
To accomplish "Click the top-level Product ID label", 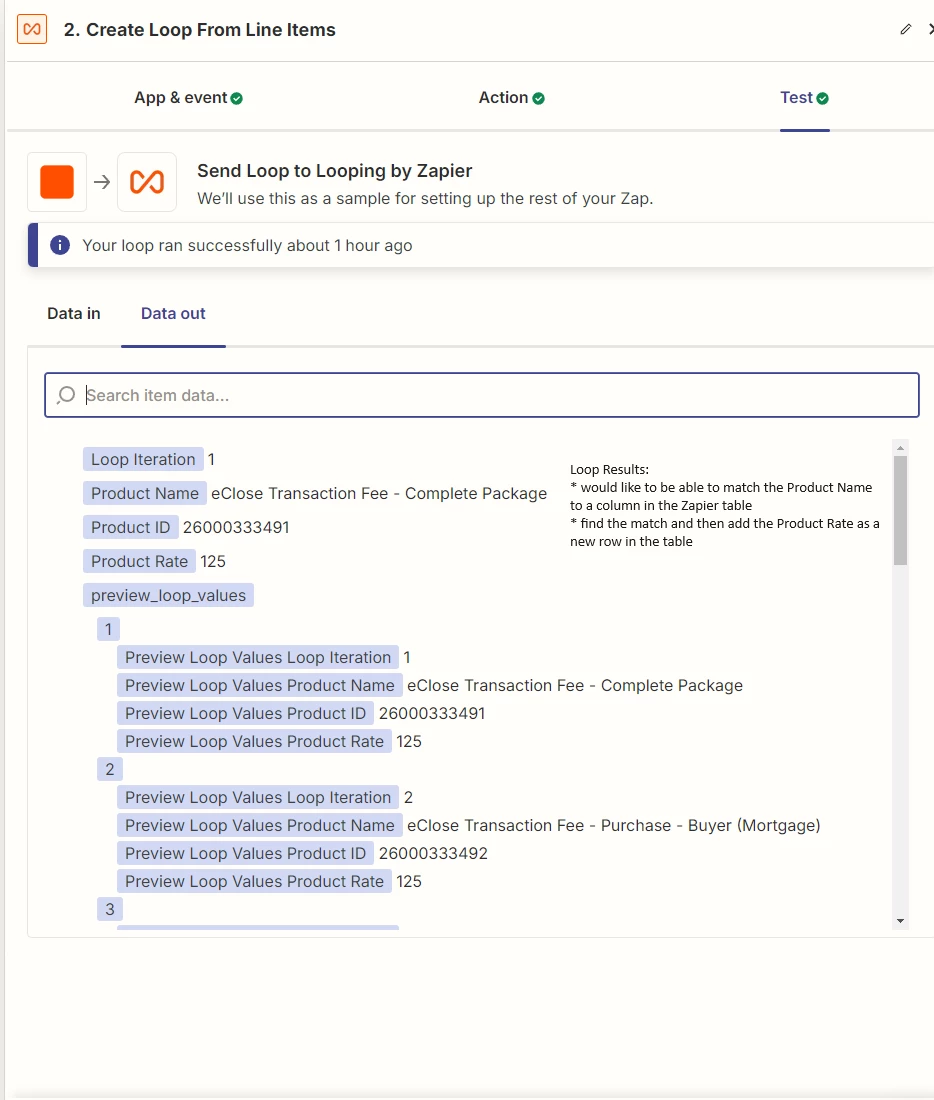I will click(131, 528).
